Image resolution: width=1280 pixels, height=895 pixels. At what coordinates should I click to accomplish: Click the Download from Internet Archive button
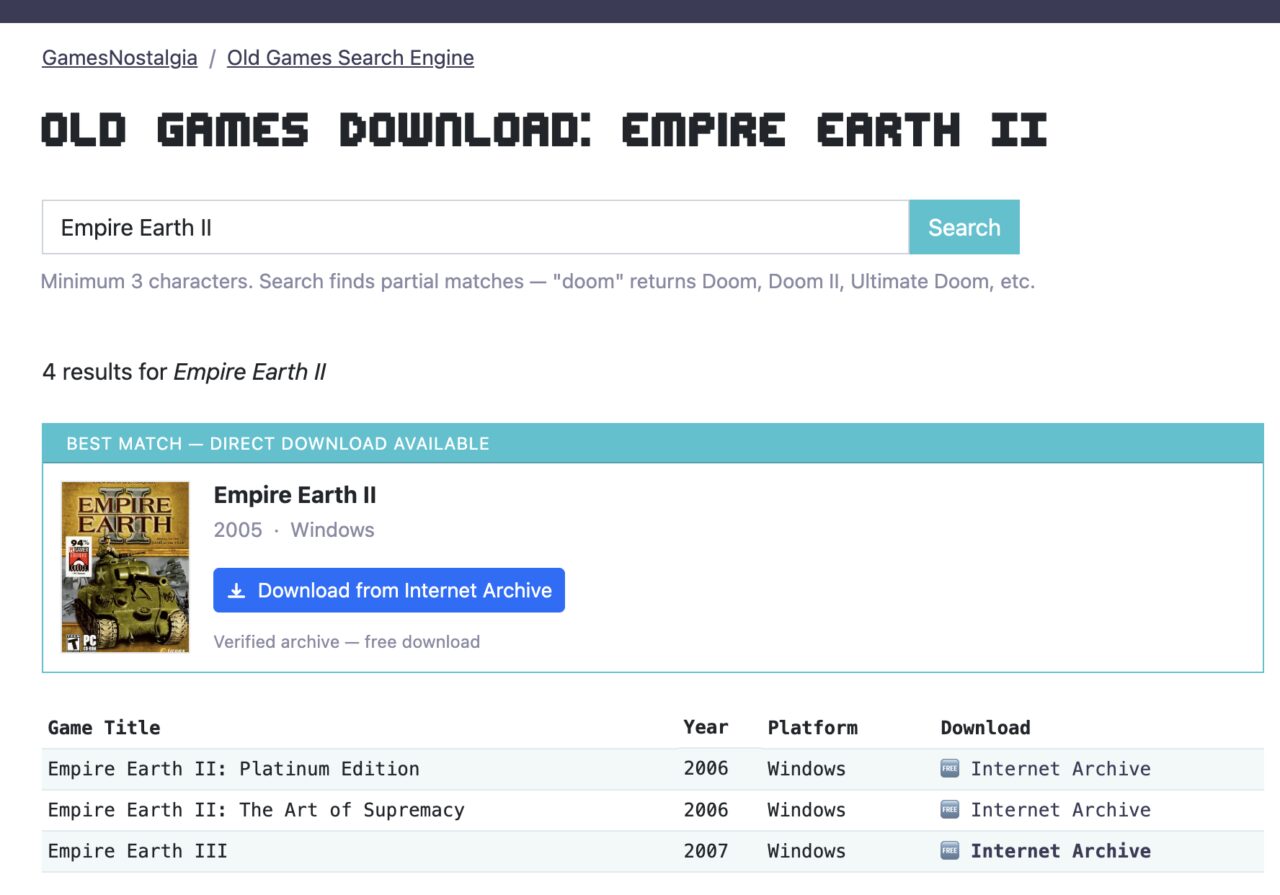coord(389,590)
